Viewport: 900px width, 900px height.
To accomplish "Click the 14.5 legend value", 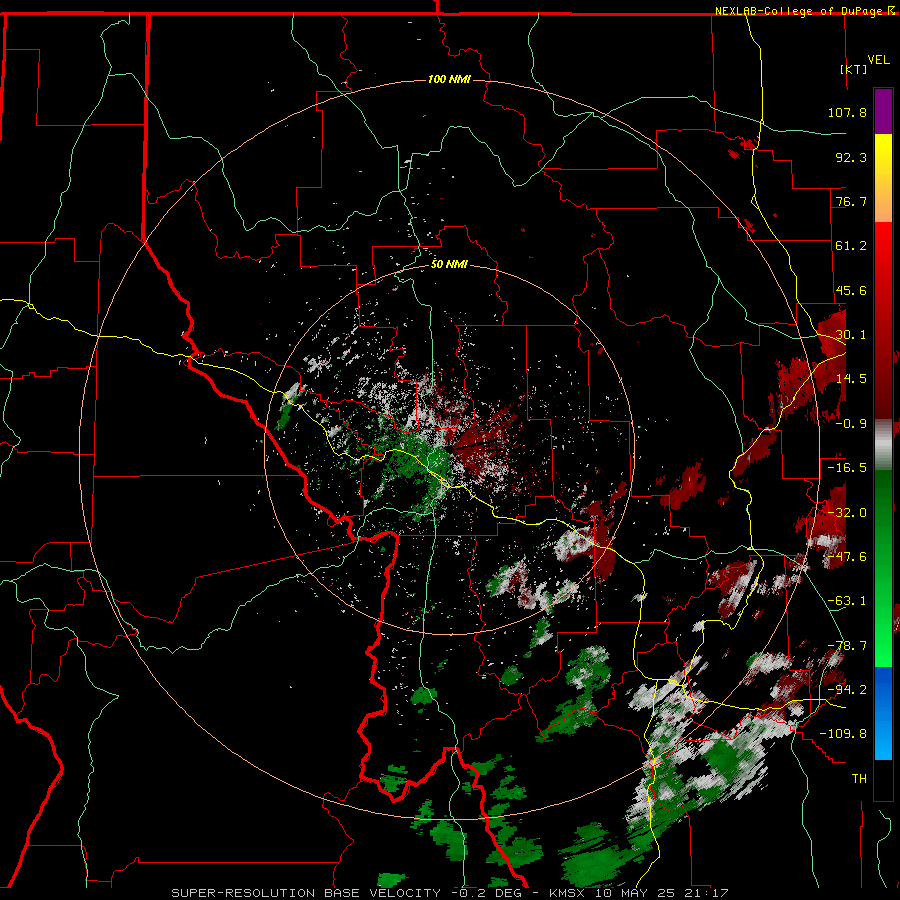I will (x=851, y=379).
